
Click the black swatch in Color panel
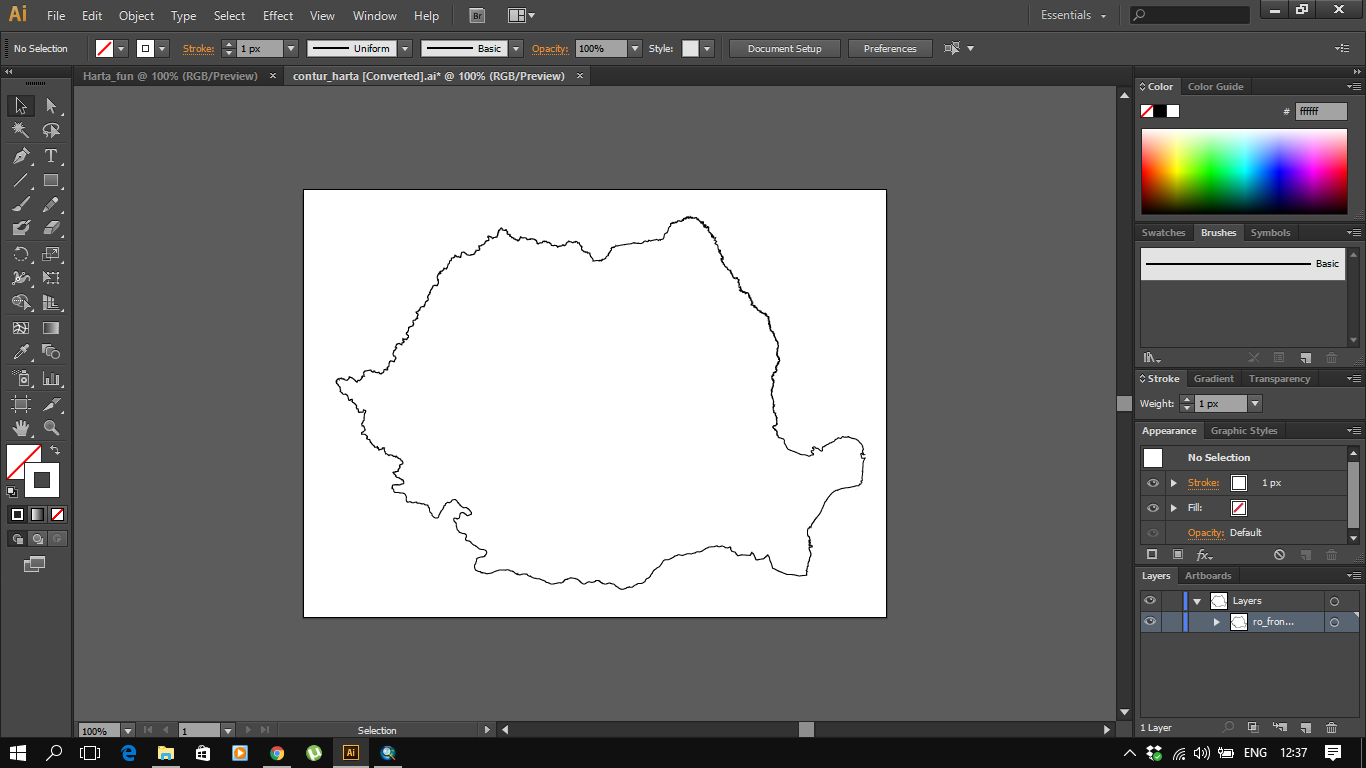[1160, 111]
